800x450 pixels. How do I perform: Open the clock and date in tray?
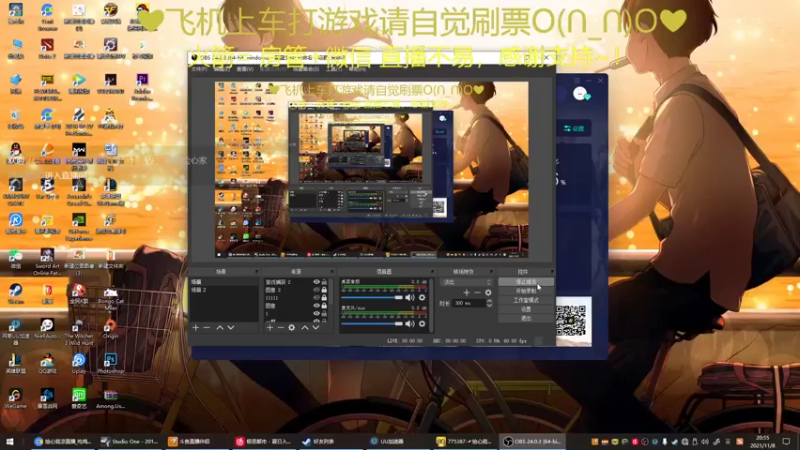(x=762, y=441)
